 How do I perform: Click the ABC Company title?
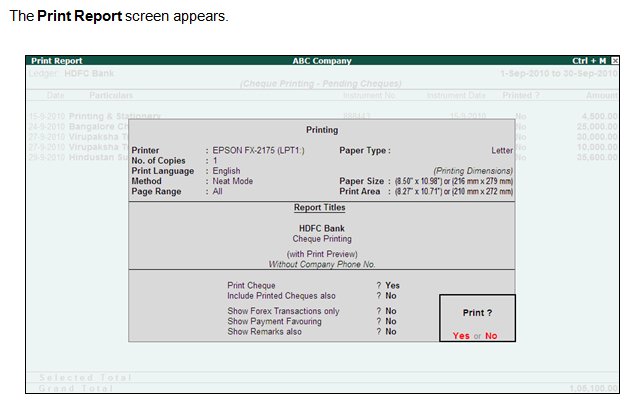click(322, 61)
